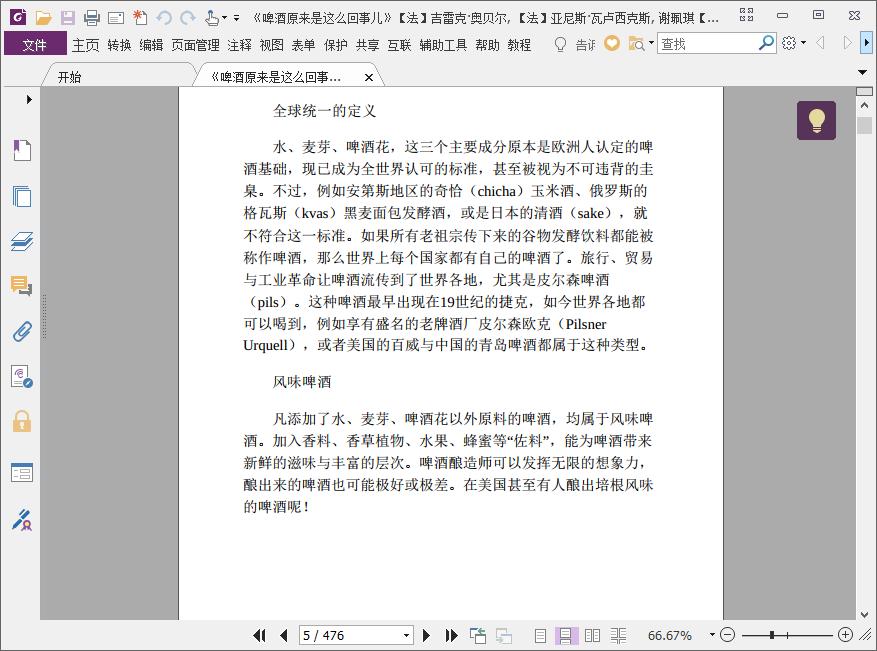Open the 共享 tab

367,45
